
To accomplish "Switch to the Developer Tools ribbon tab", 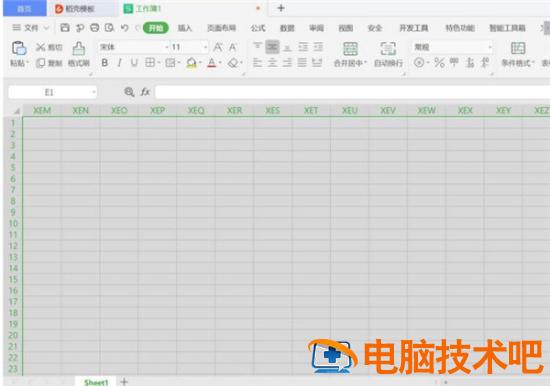I will pyautogui.click(x=414, y=28).
